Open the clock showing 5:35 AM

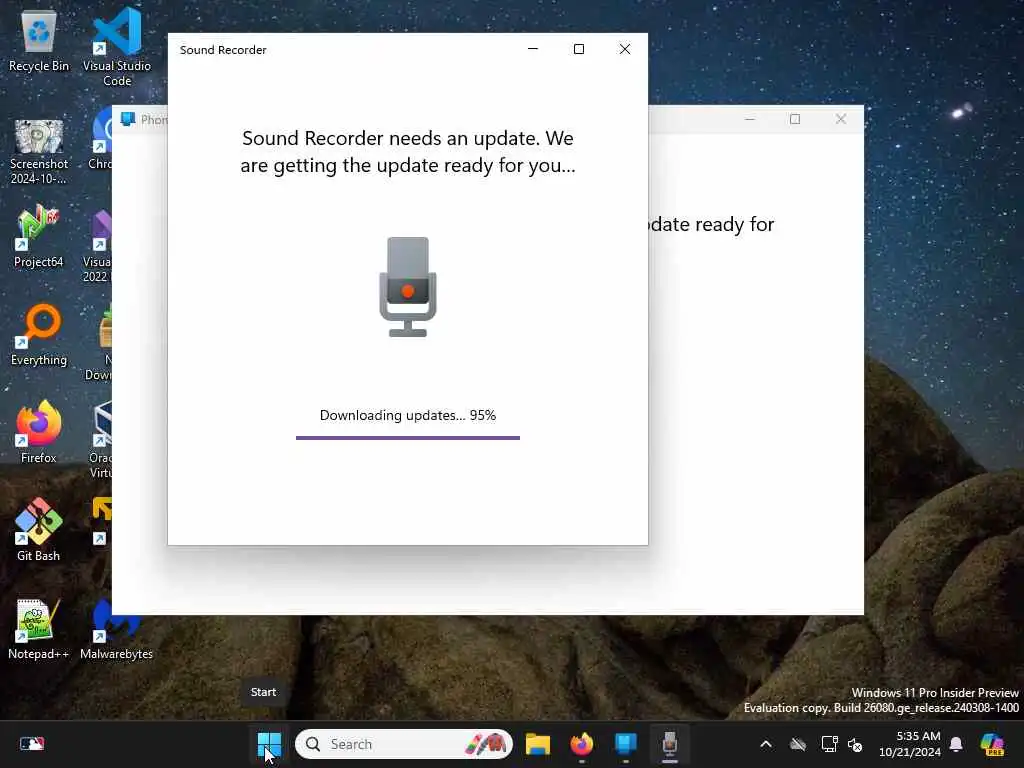910,744
